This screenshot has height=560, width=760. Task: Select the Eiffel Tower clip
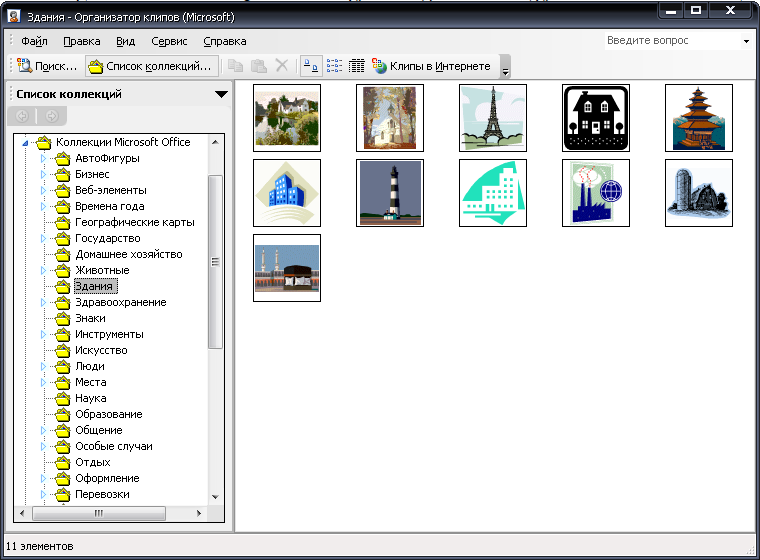click(493, 118)
